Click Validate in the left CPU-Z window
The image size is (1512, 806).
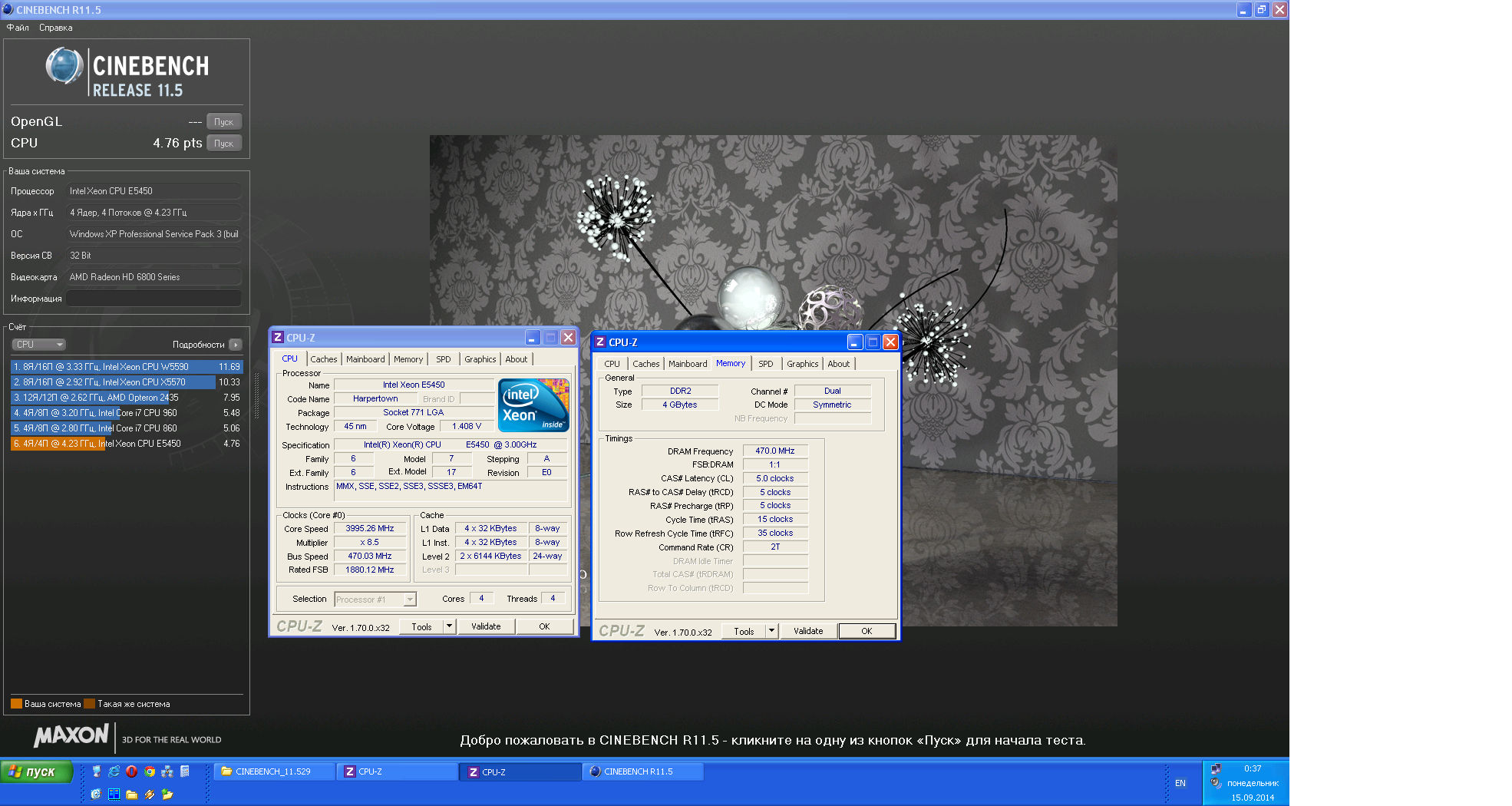pyautogui.click(x=486, y=626)
